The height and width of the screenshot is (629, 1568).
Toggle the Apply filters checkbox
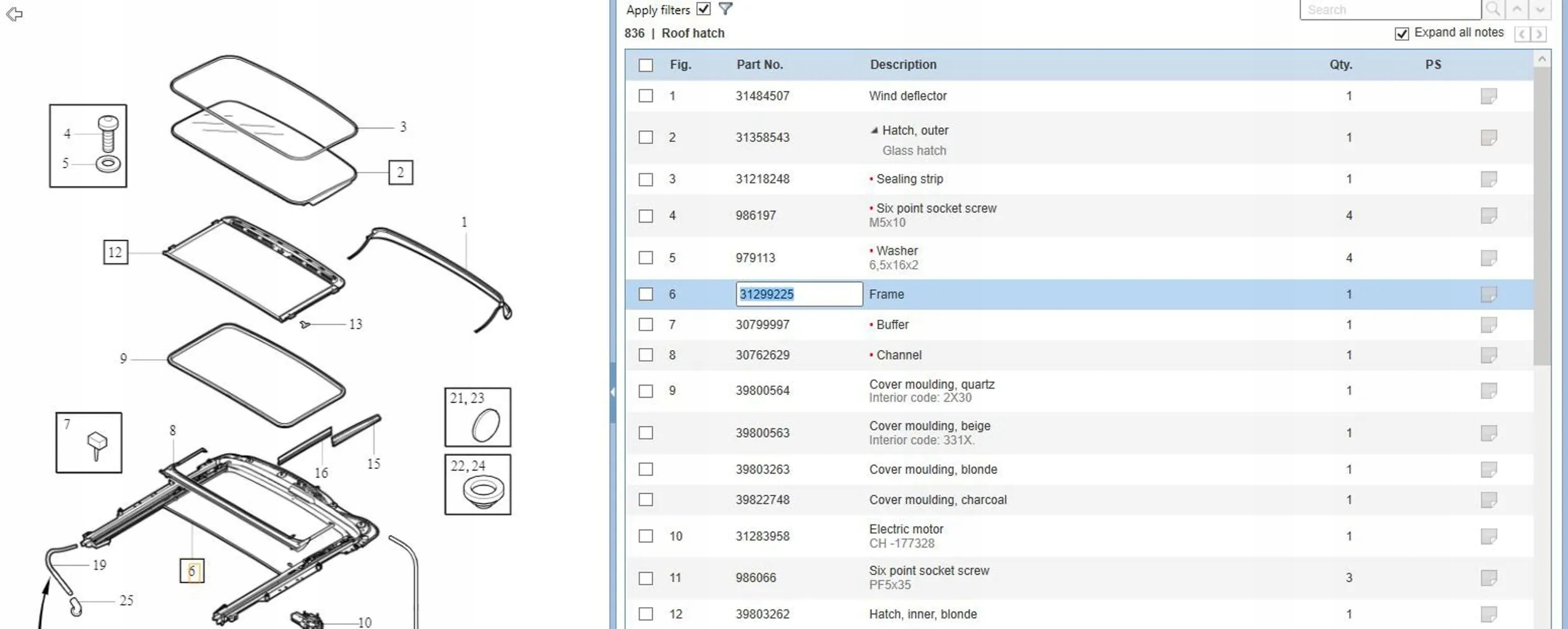tap(704, 9)
